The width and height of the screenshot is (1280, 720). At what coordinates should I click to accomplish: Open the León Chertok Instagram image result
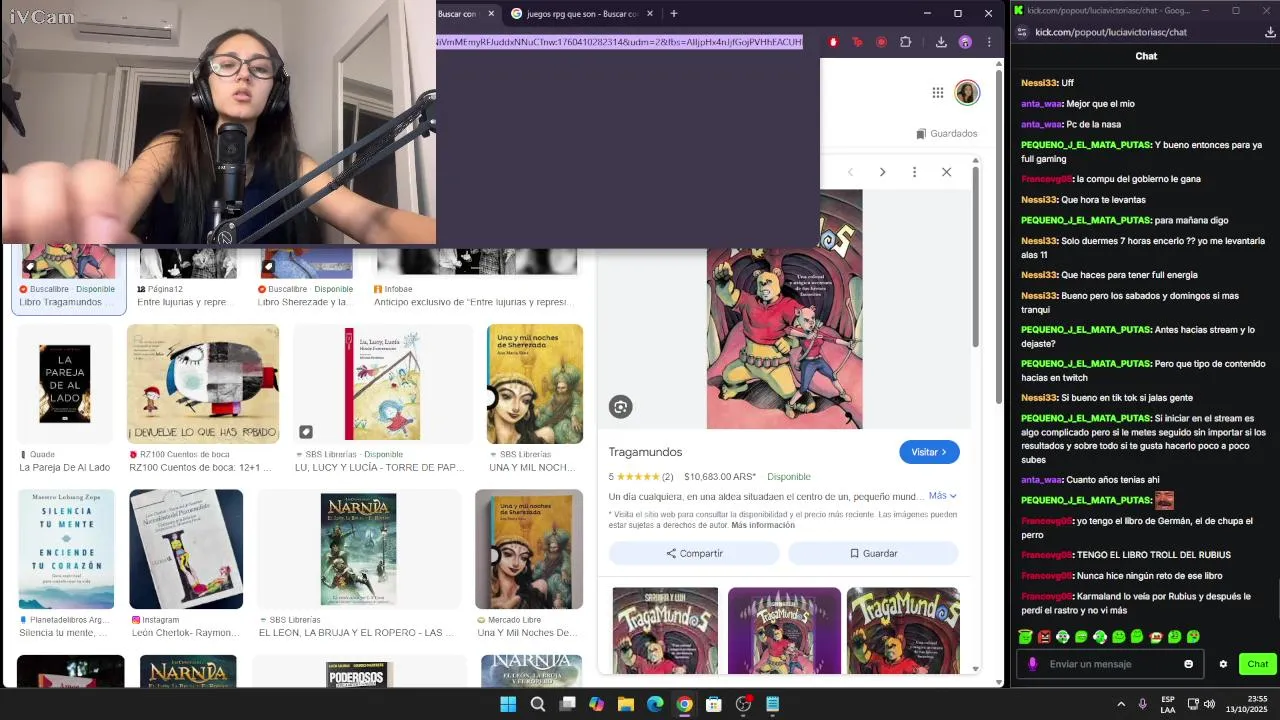coord(186,549)
